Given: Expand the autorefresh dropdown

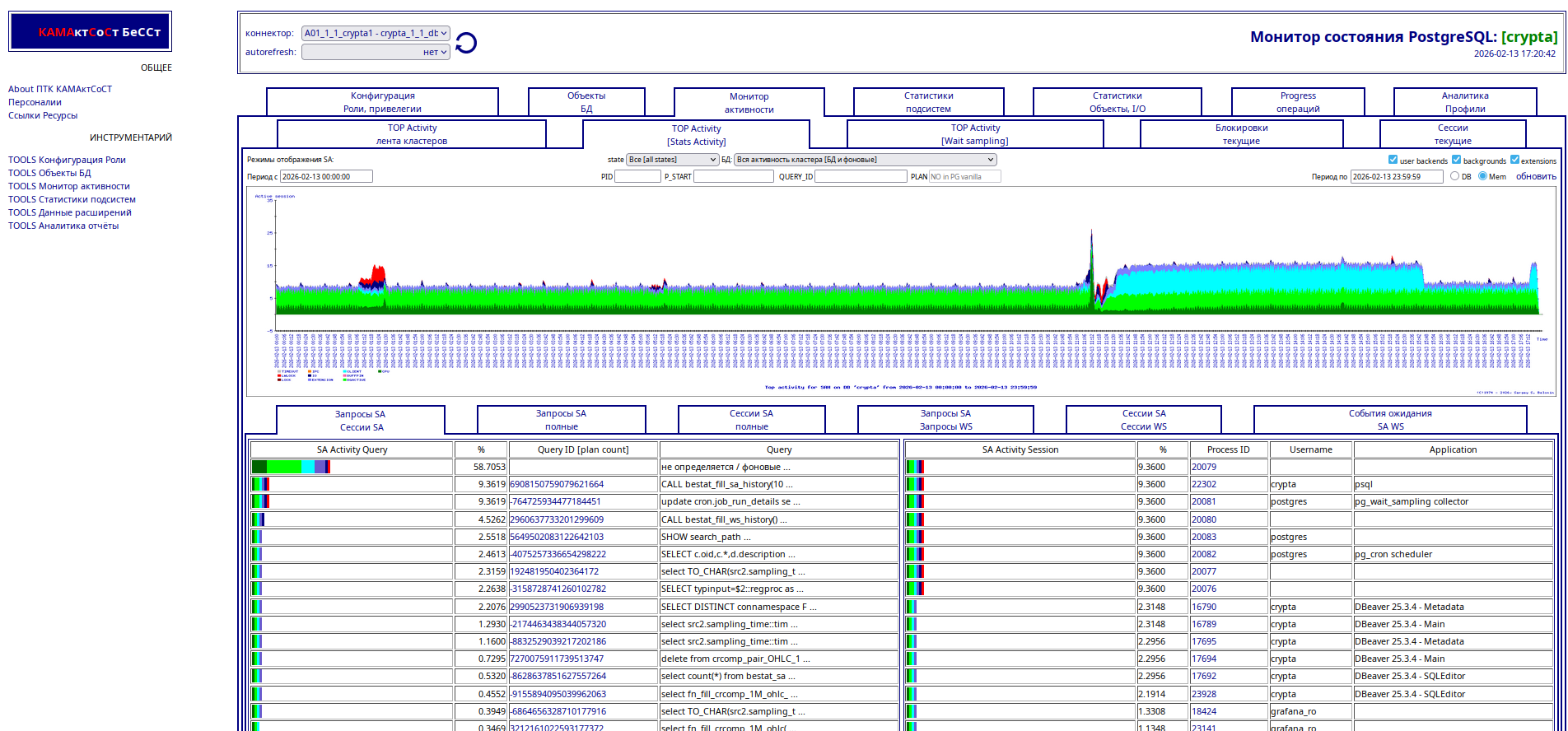Looking at the screenshot, I should [x=376, y=52].
